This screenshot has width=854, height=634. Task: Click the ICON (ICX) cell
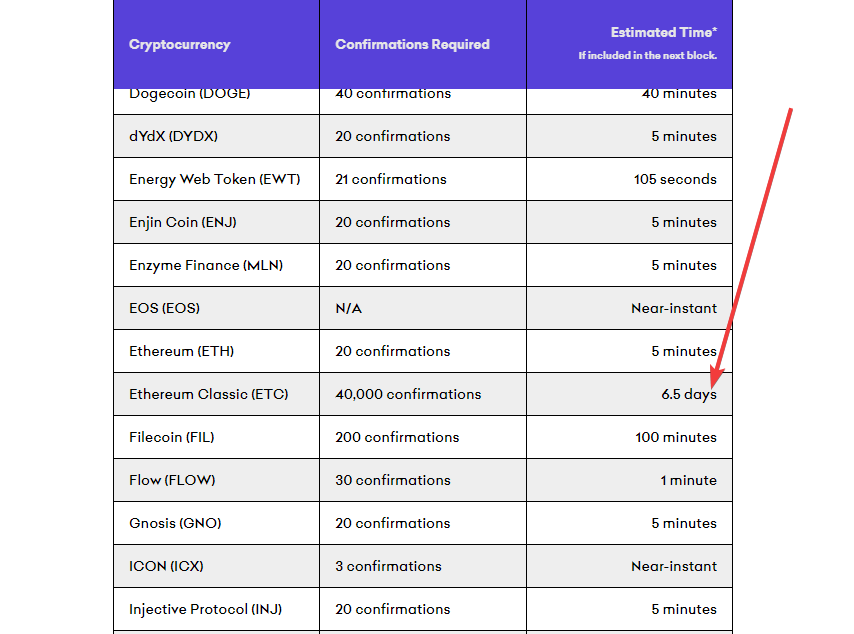click(166, 566)
